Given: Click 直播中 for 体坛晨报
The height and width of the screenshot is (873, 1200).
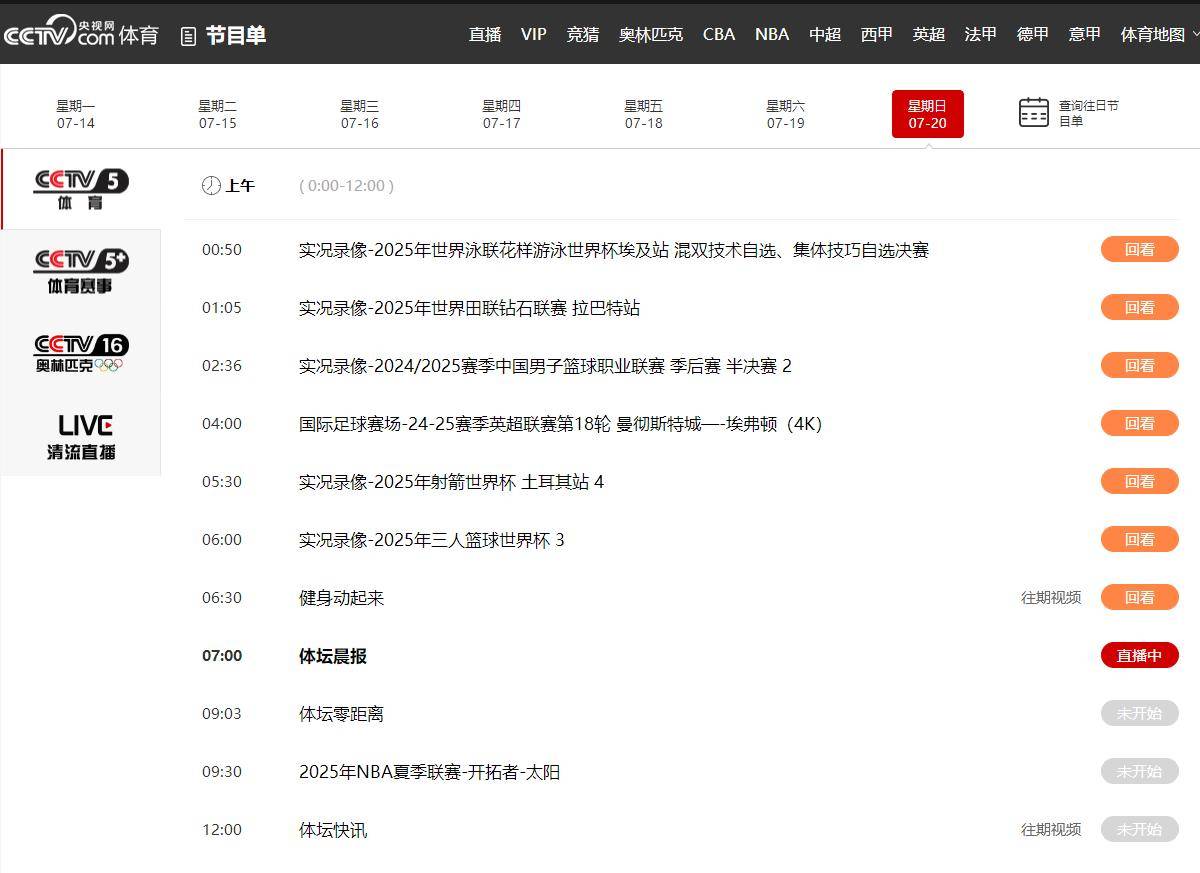Looking at the screenshot, I should pyautogui.click(x=1140, y=655).
